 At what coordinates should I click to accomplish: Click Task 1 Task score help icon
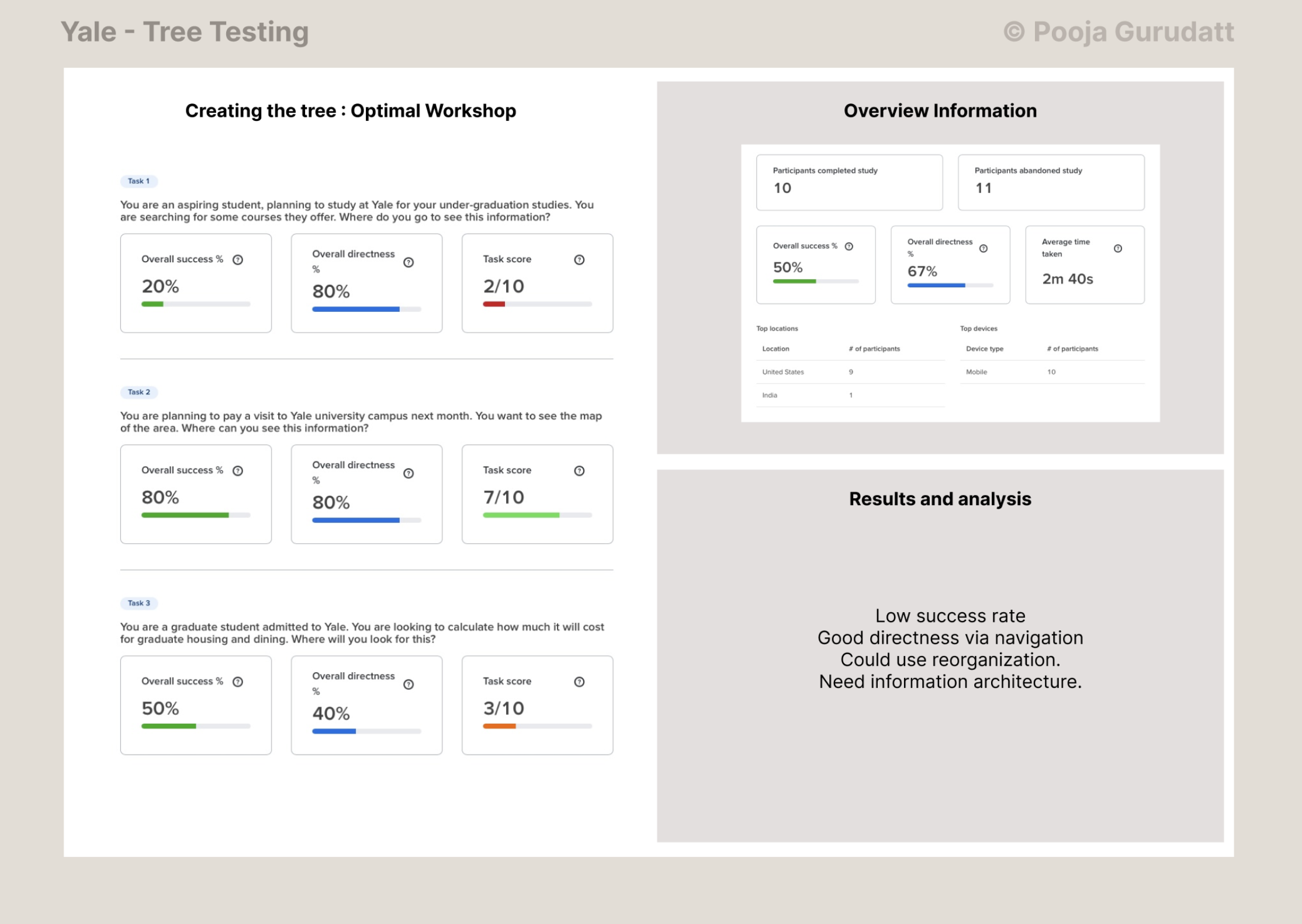(x=579, y=260)
